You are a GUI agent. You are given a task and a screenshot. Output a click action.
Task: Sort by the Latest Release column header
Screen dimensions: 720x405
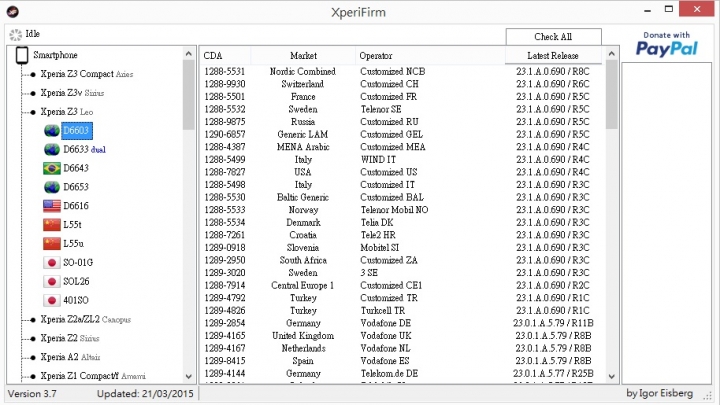pos(553,56)
